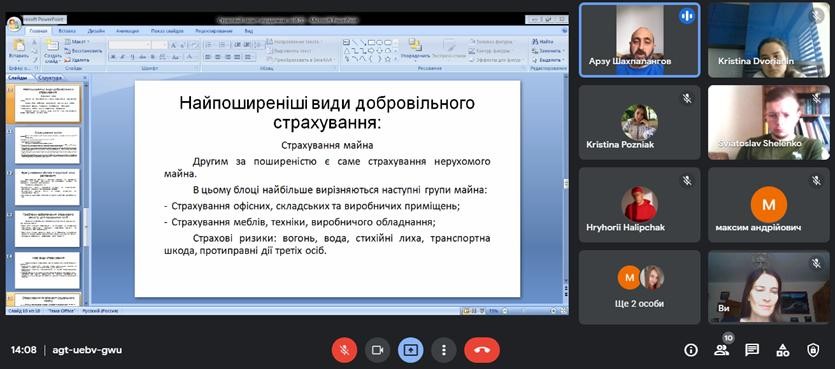
Task: Leave the call with red hang-up button
Action: tap(482, 350)
